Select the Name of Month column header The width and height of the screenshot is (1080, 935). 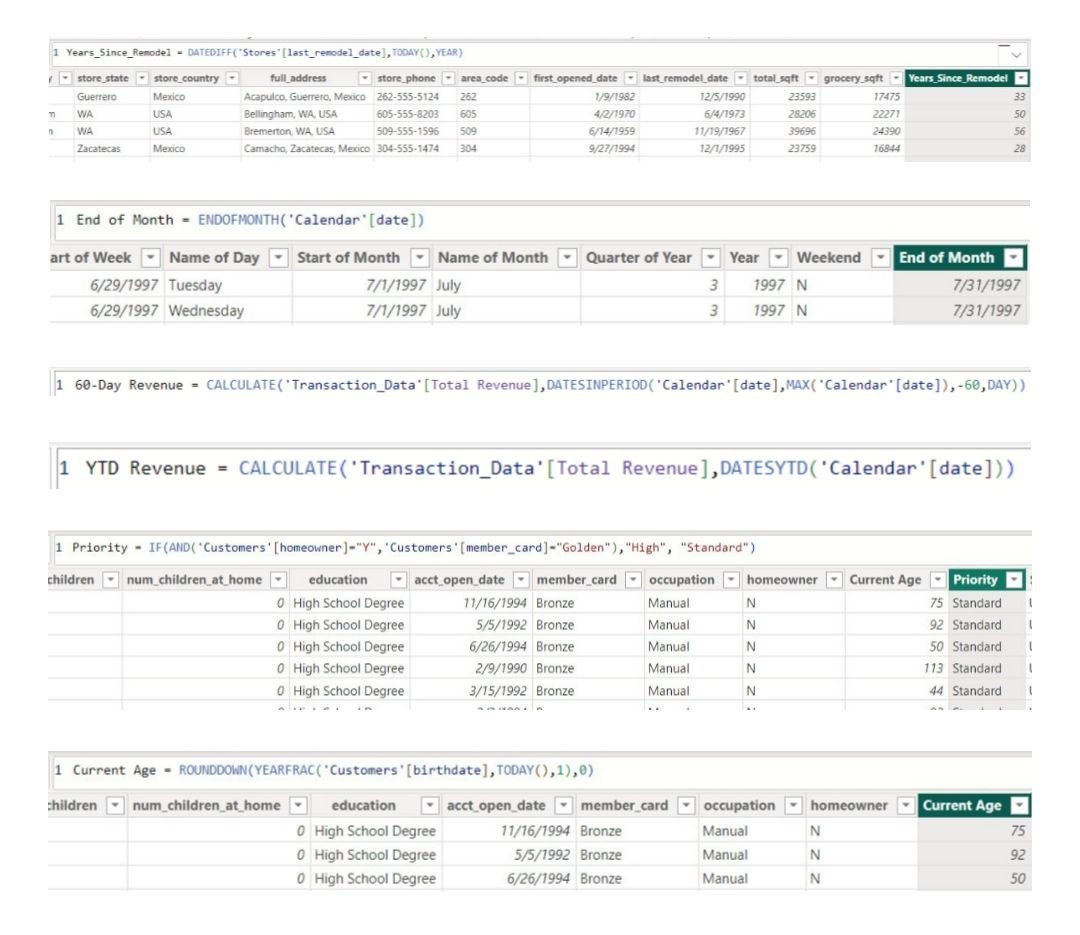494,258
